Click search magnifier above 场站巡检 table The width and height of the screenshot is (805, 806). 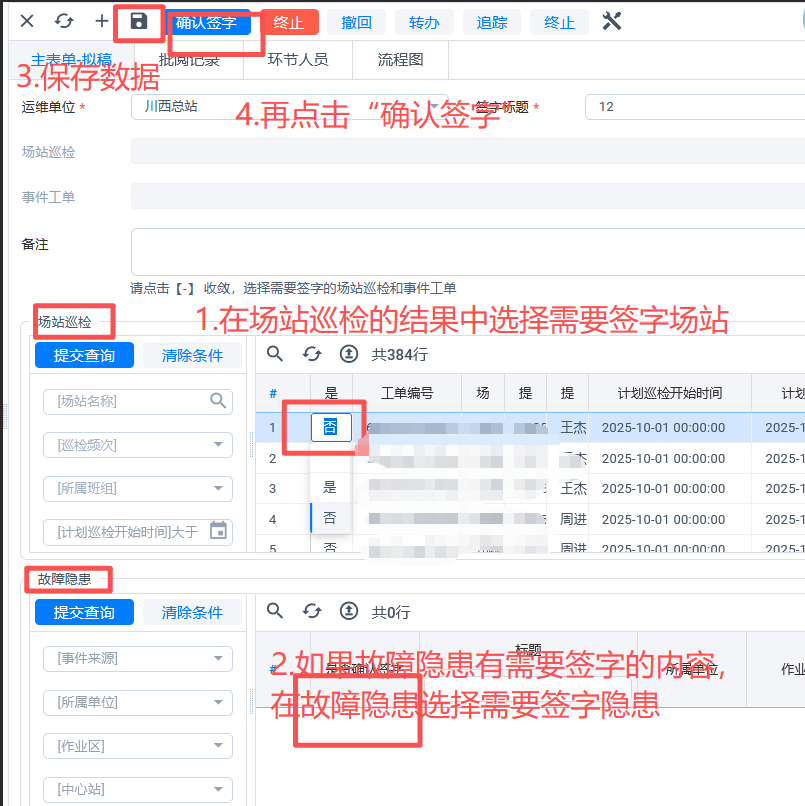275,354
